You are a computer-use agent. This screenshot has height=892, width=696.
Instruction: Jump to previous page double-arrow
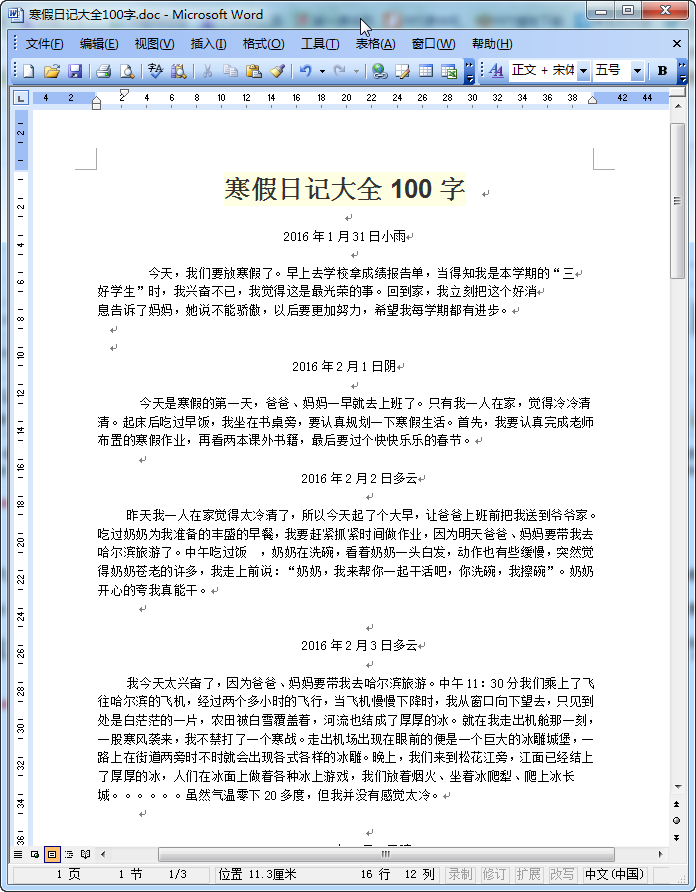tap(677, 804)
